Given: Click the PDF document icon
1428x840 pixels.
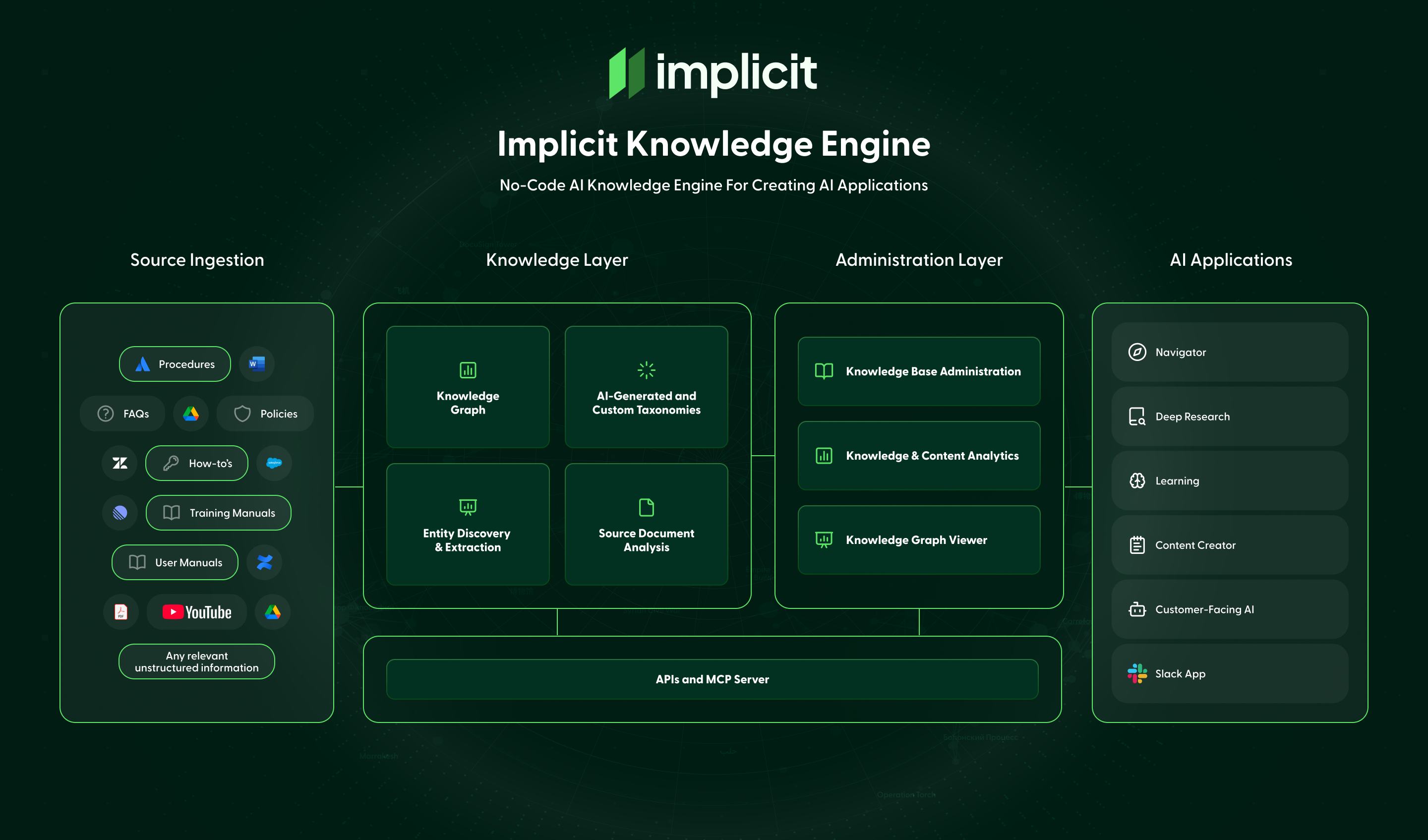Looking at the screenshot, I should (x=120, y=611).
